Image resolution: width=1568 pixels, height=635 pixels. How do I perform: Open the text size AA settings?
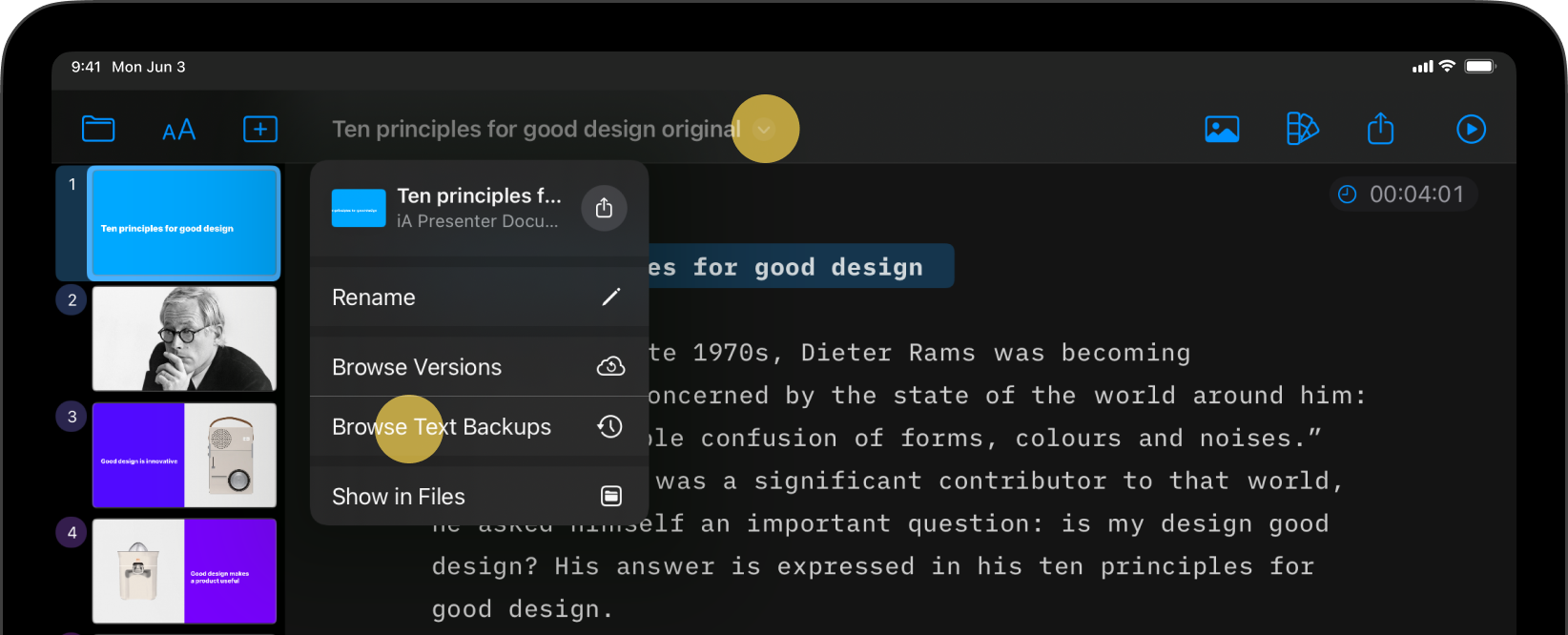(x=178, y=130)
